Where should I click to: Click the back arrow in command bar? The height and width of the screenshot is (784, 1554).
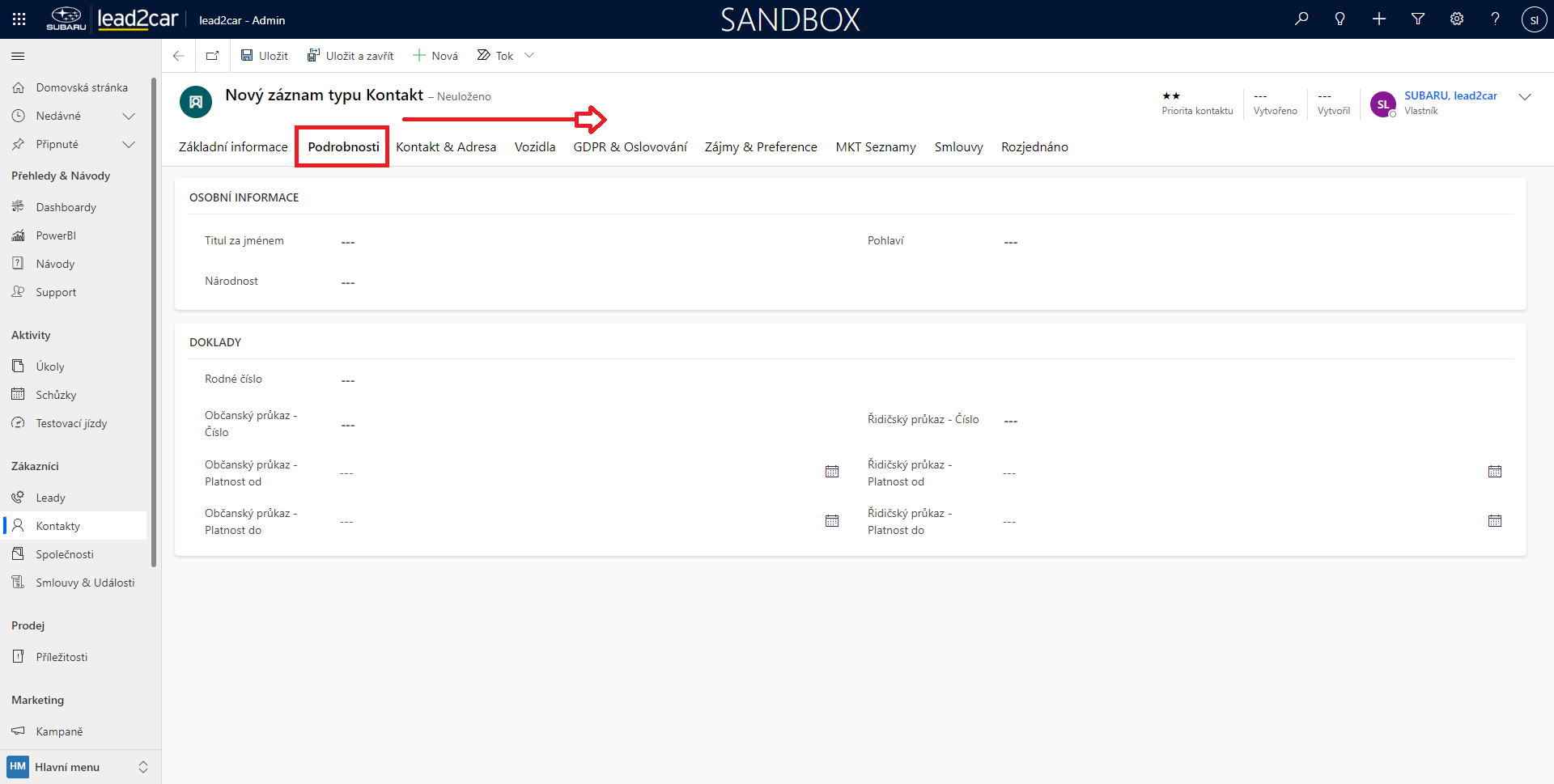[179, 56]
